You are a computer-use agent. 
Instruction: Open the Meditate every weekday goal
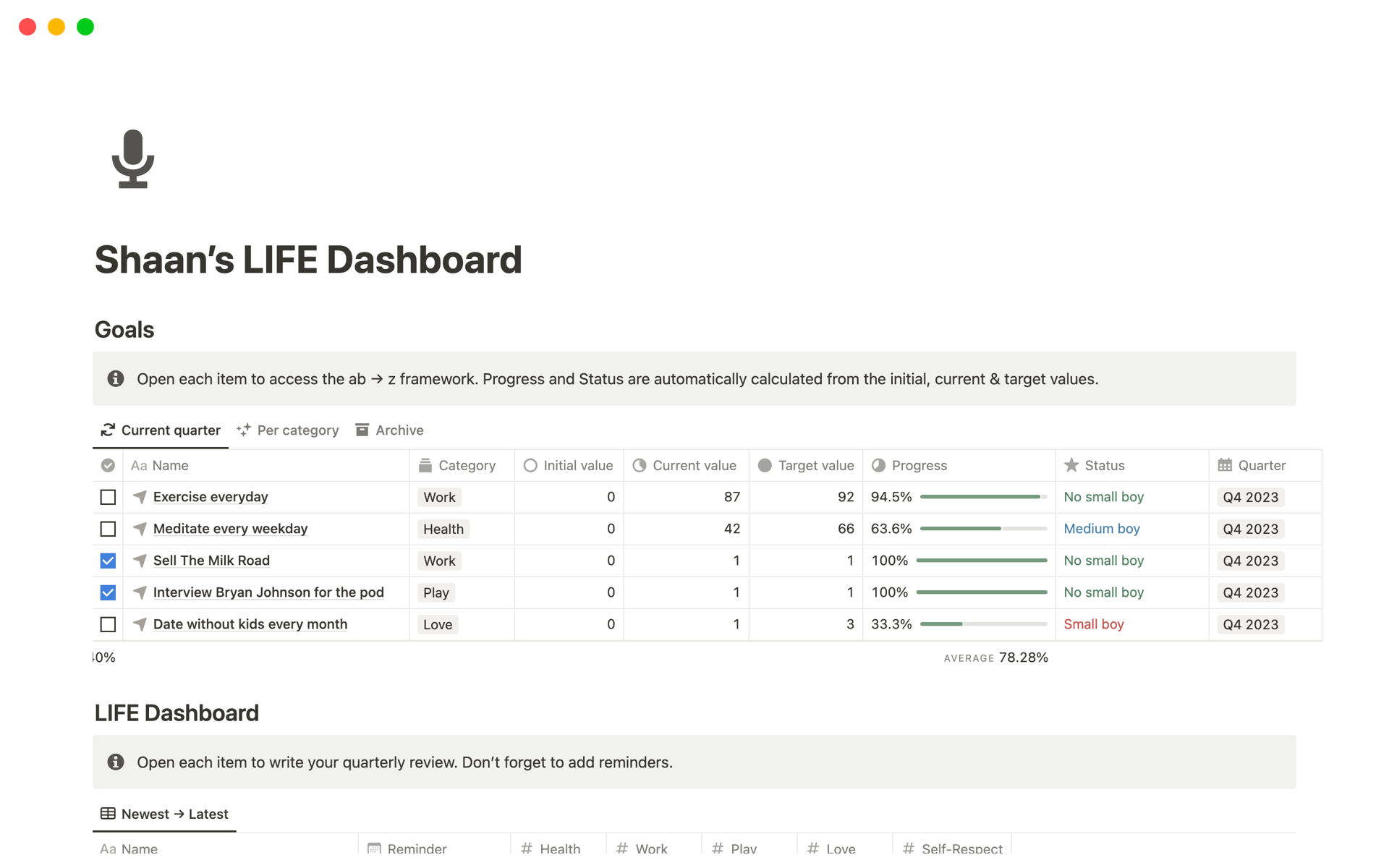tap(230, 529)
